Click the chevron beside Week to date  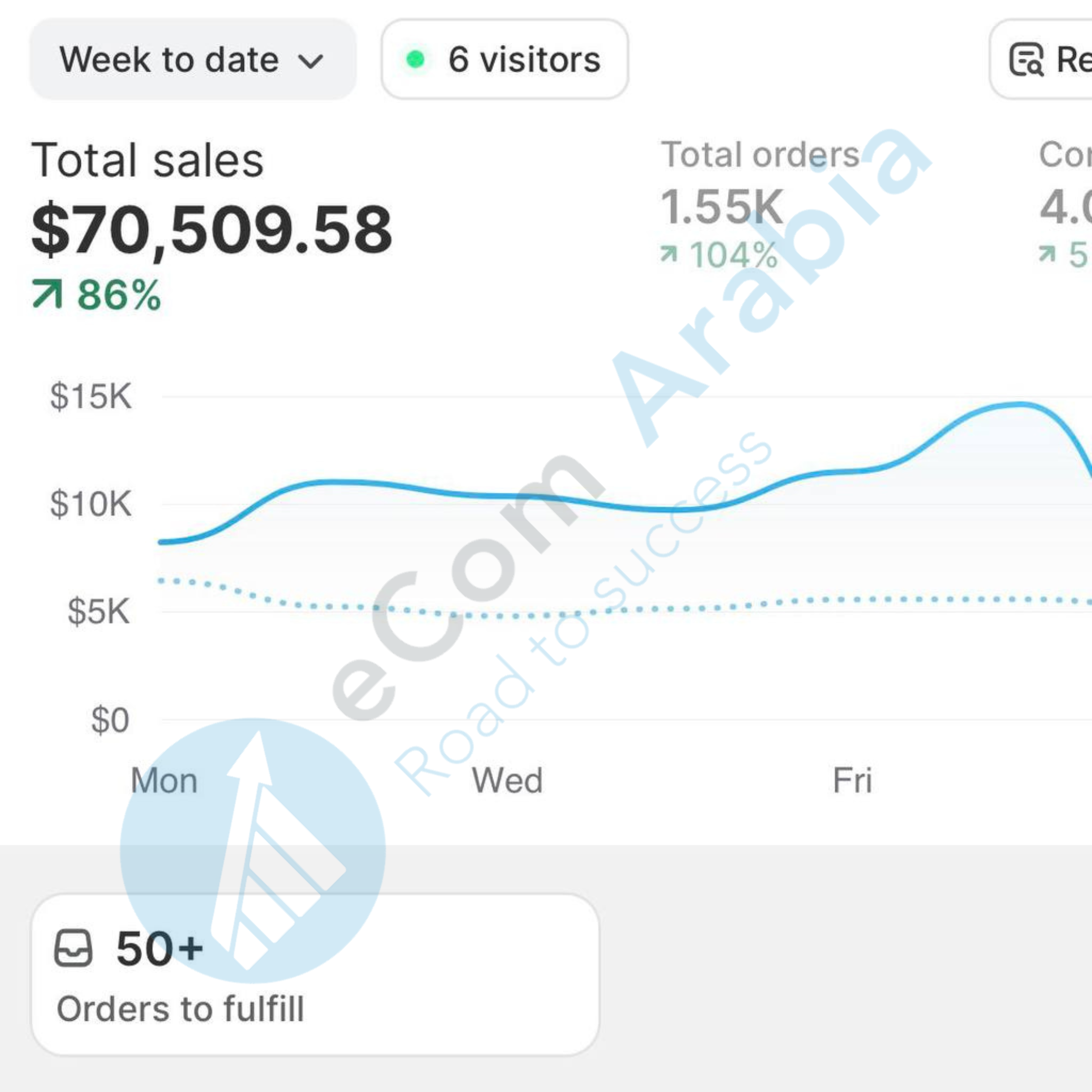point(310,61)
